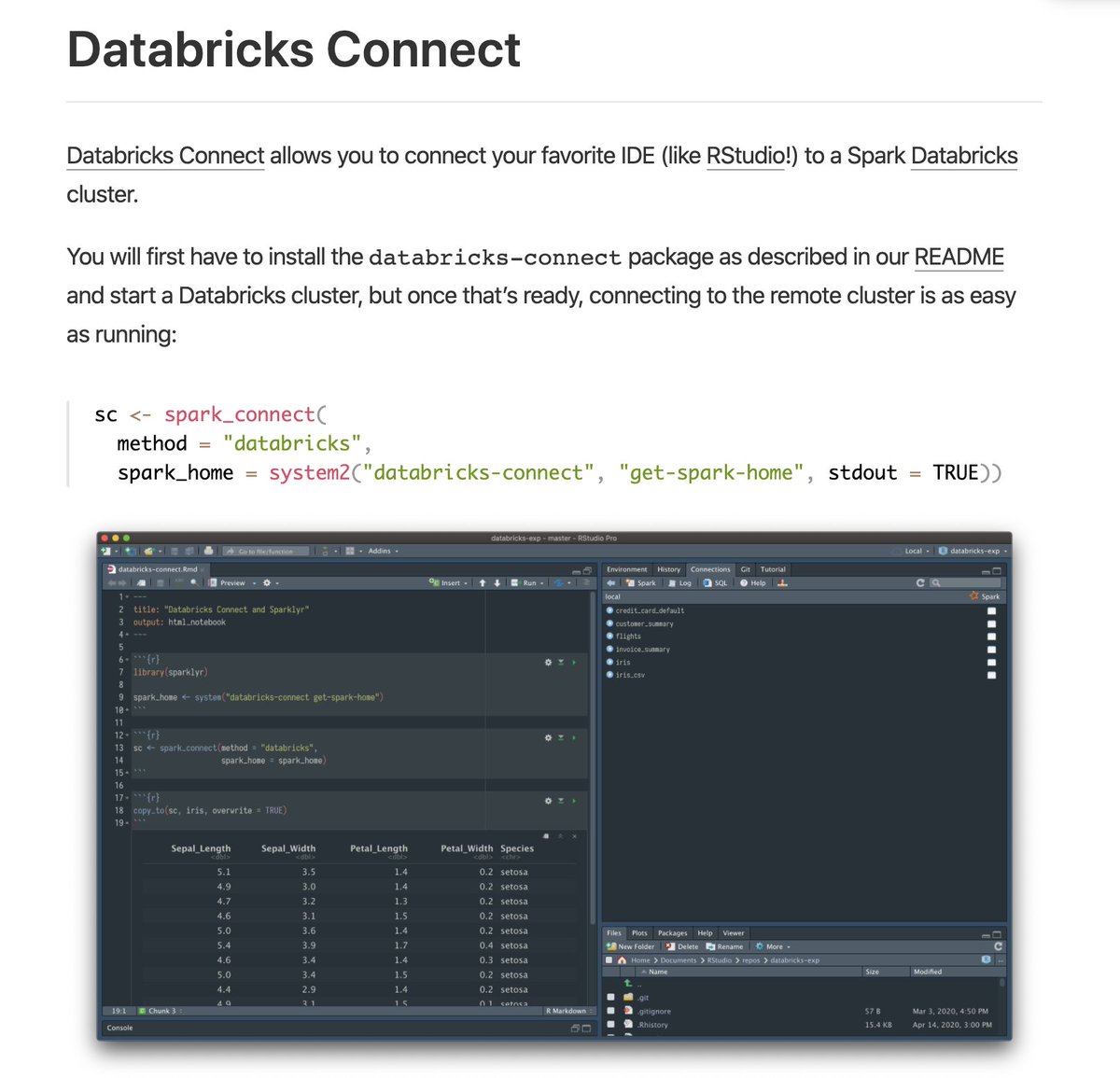Follow the README link

coord(959,257)
